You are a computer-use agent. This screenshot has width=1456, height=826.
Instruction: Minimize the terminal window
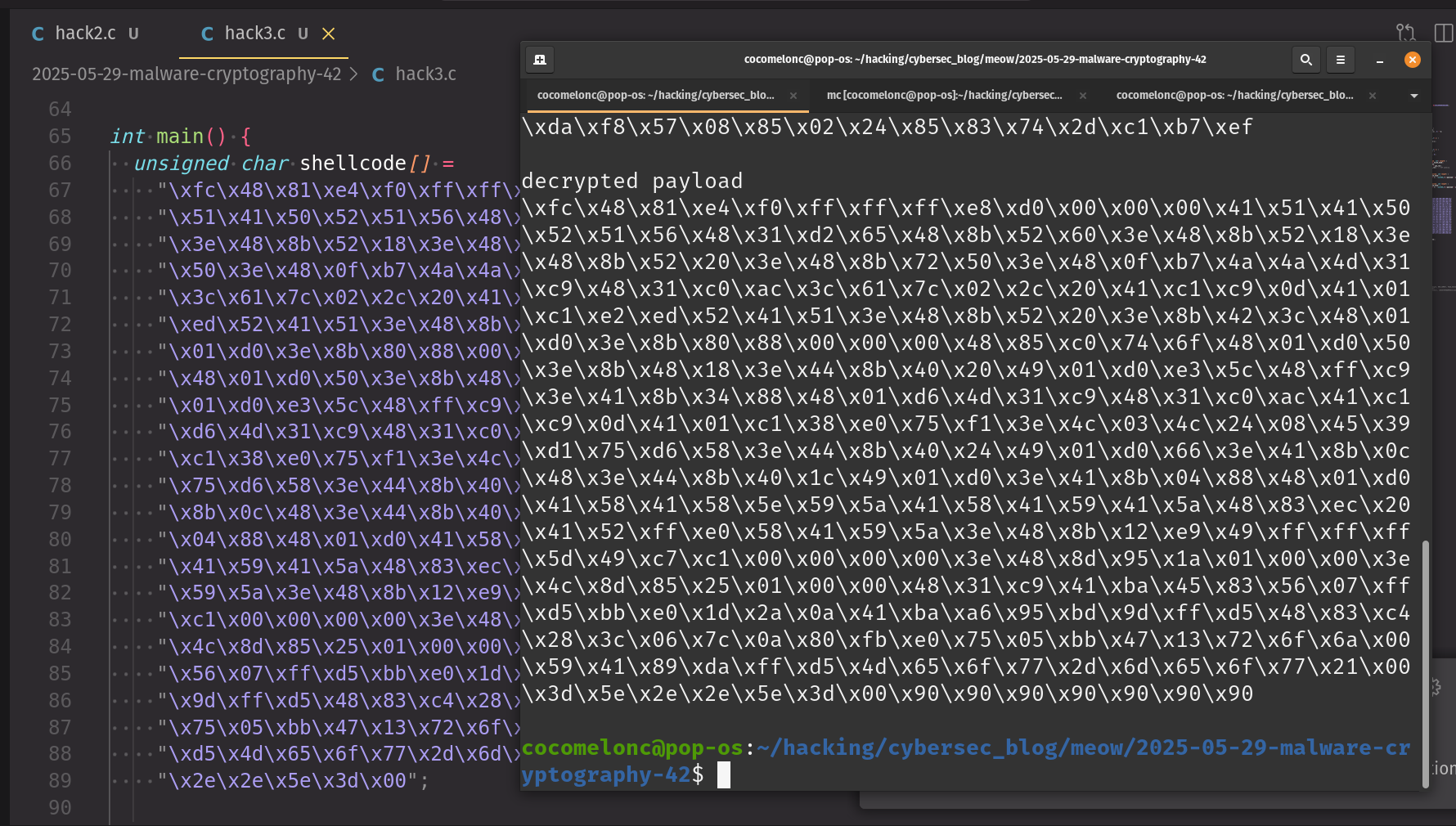[1380, 61]
